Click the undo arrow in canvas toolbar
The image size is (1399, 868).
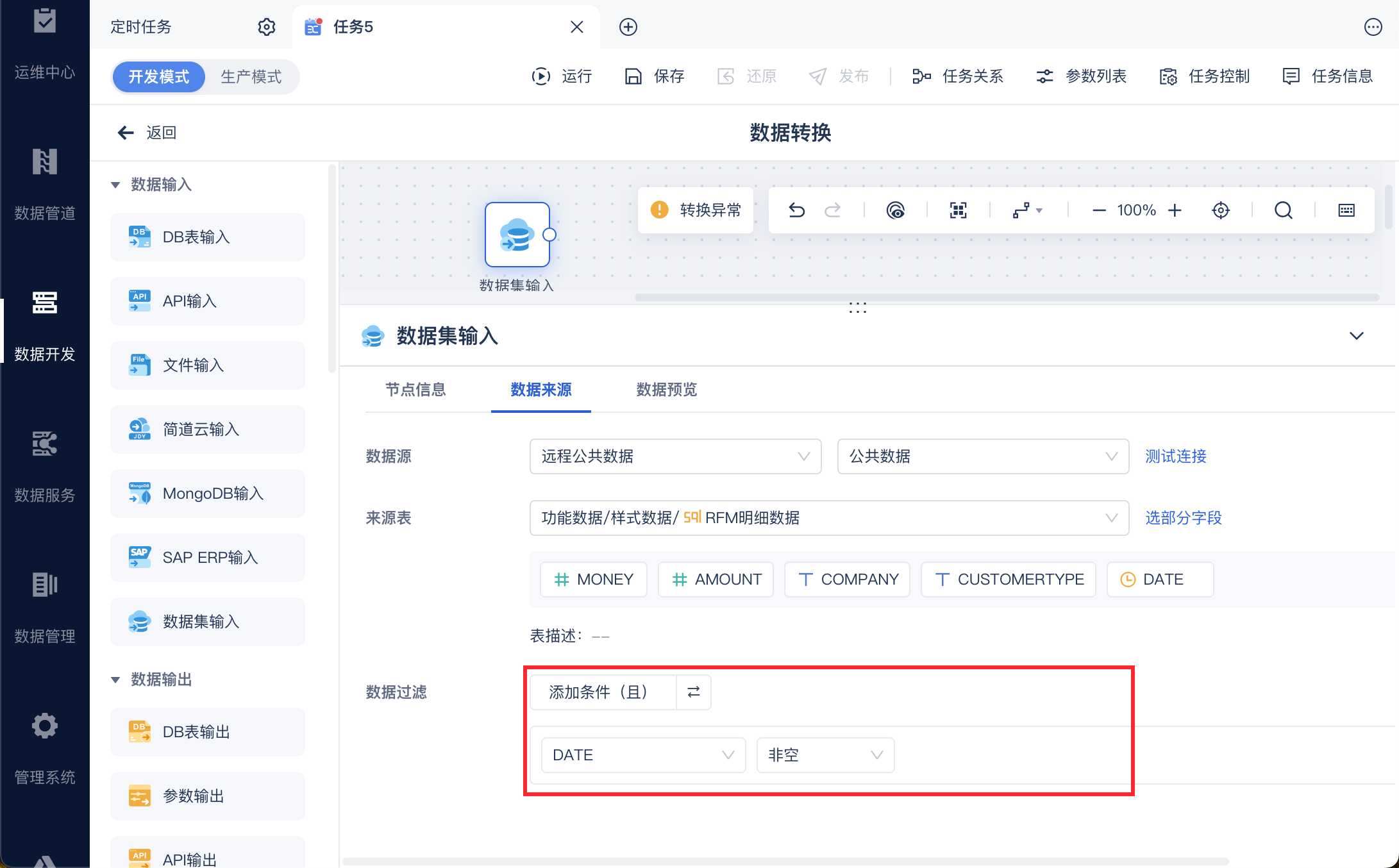[x=796, y=210]
